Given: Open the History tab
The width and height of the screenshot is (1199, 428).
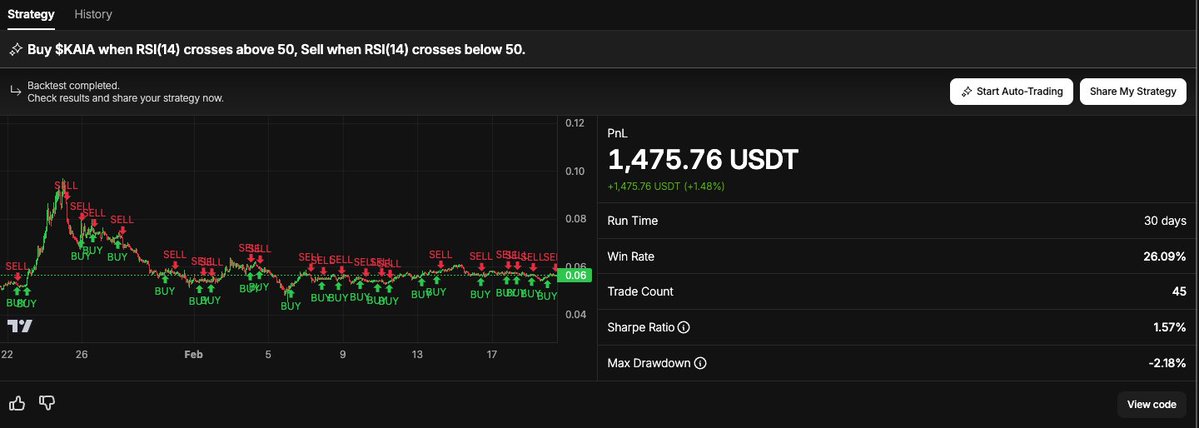Looking at the screenshot, I should (x=93, y=15).
